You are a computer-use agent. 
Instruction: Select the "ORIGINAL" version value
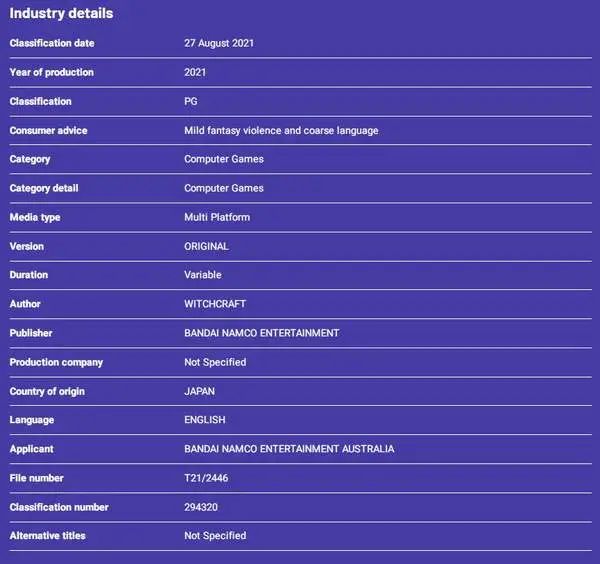coord(207,246)
